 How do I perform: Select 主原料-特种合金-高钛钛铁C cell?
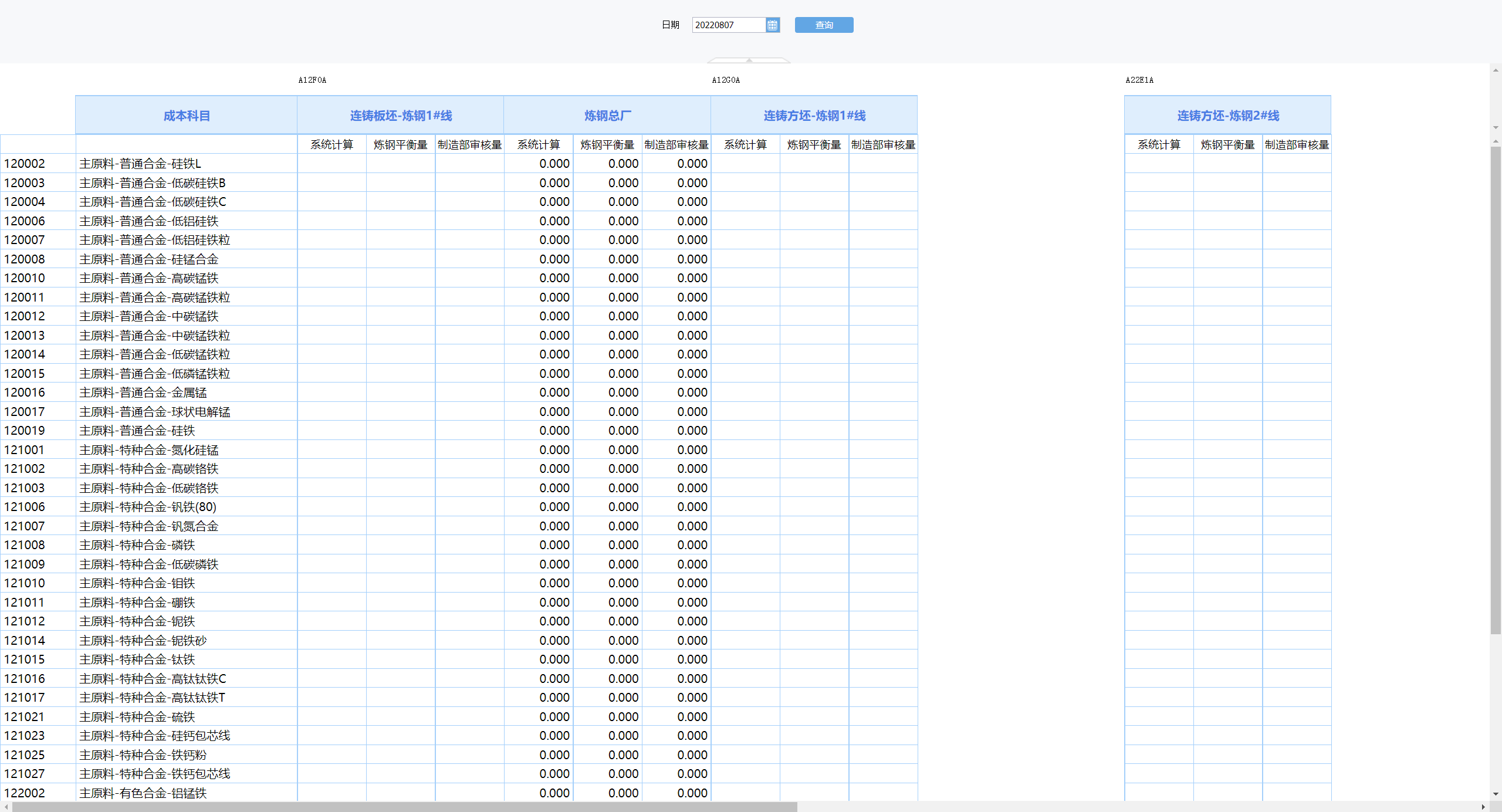point(187,678)
